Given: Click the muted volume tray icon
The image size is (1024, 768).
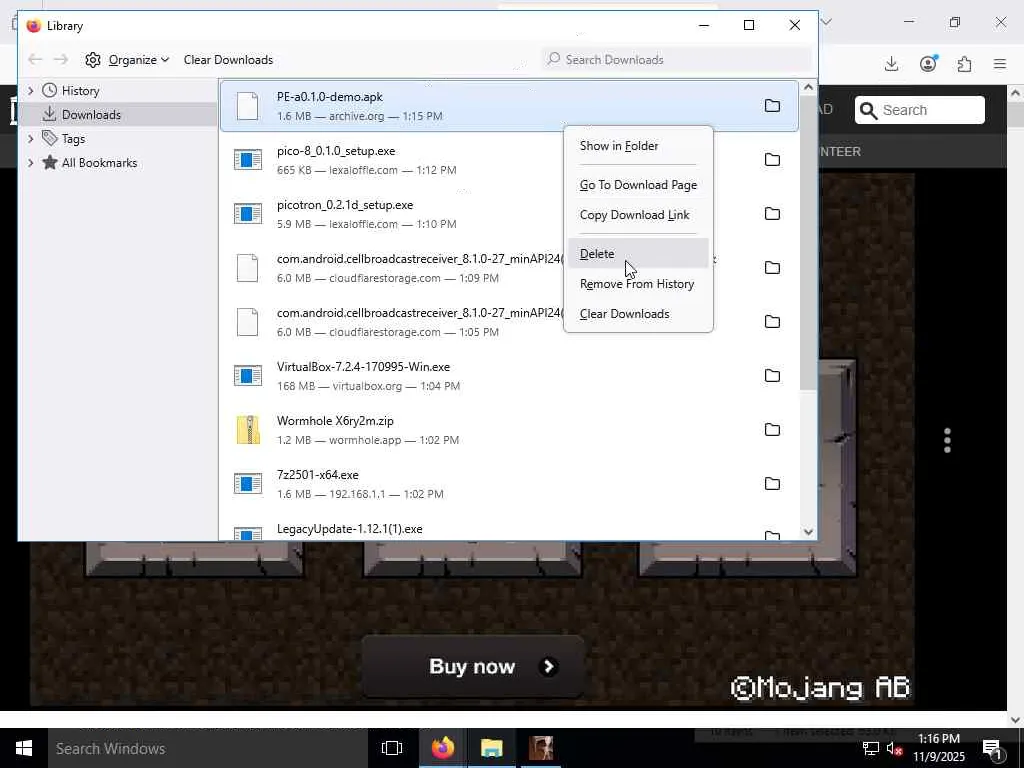Looking at the screenshot, I should coord(893,749).
